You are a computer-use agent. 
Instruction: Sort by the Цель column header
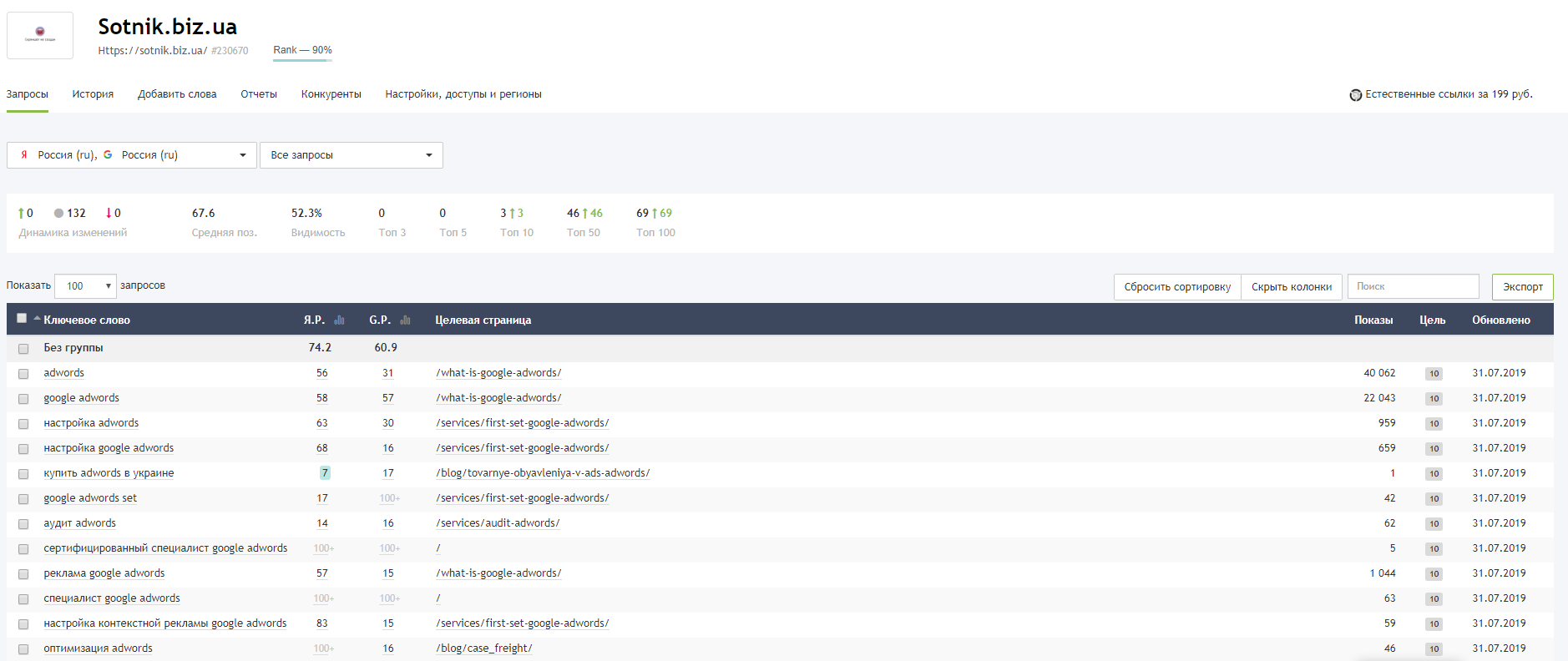coord(1433,320)
